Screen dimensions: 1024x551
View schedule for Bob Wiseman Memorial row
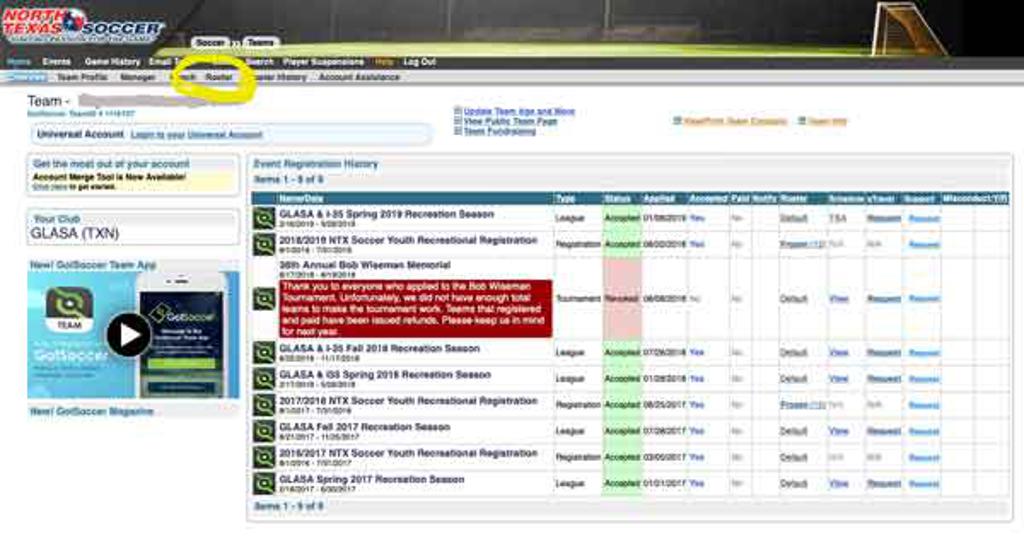click(838, 298)
